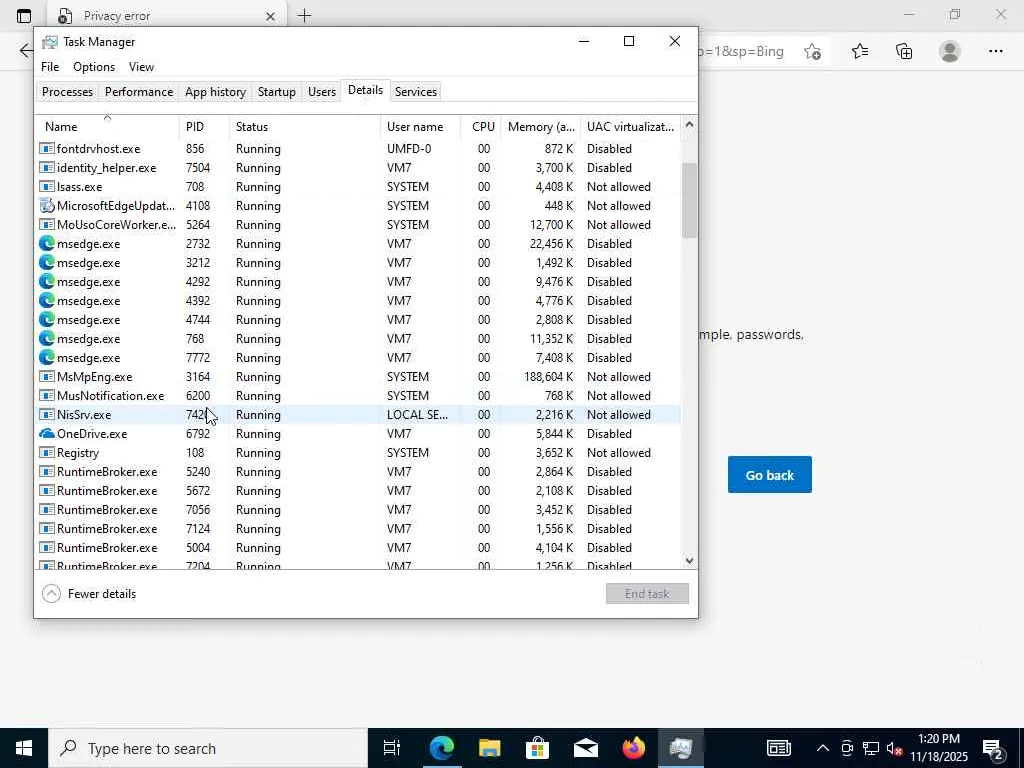Open Microsoft Edge from the taskbar
The width and height of the screenshot is (1024, 768).
point(441,748)
